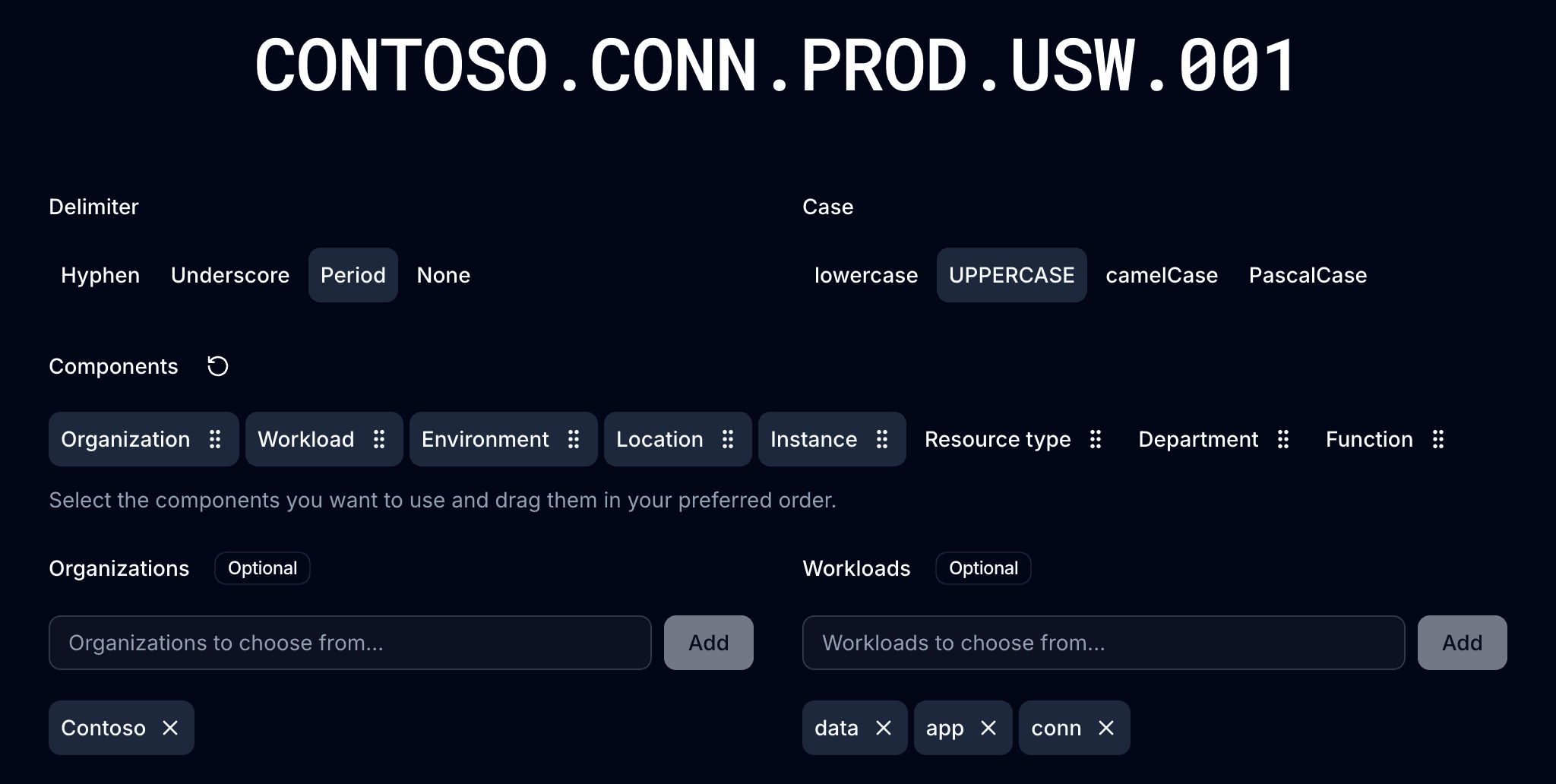
Task: Click the Resource type drag handle
Action: click(x=1096, y=439)
